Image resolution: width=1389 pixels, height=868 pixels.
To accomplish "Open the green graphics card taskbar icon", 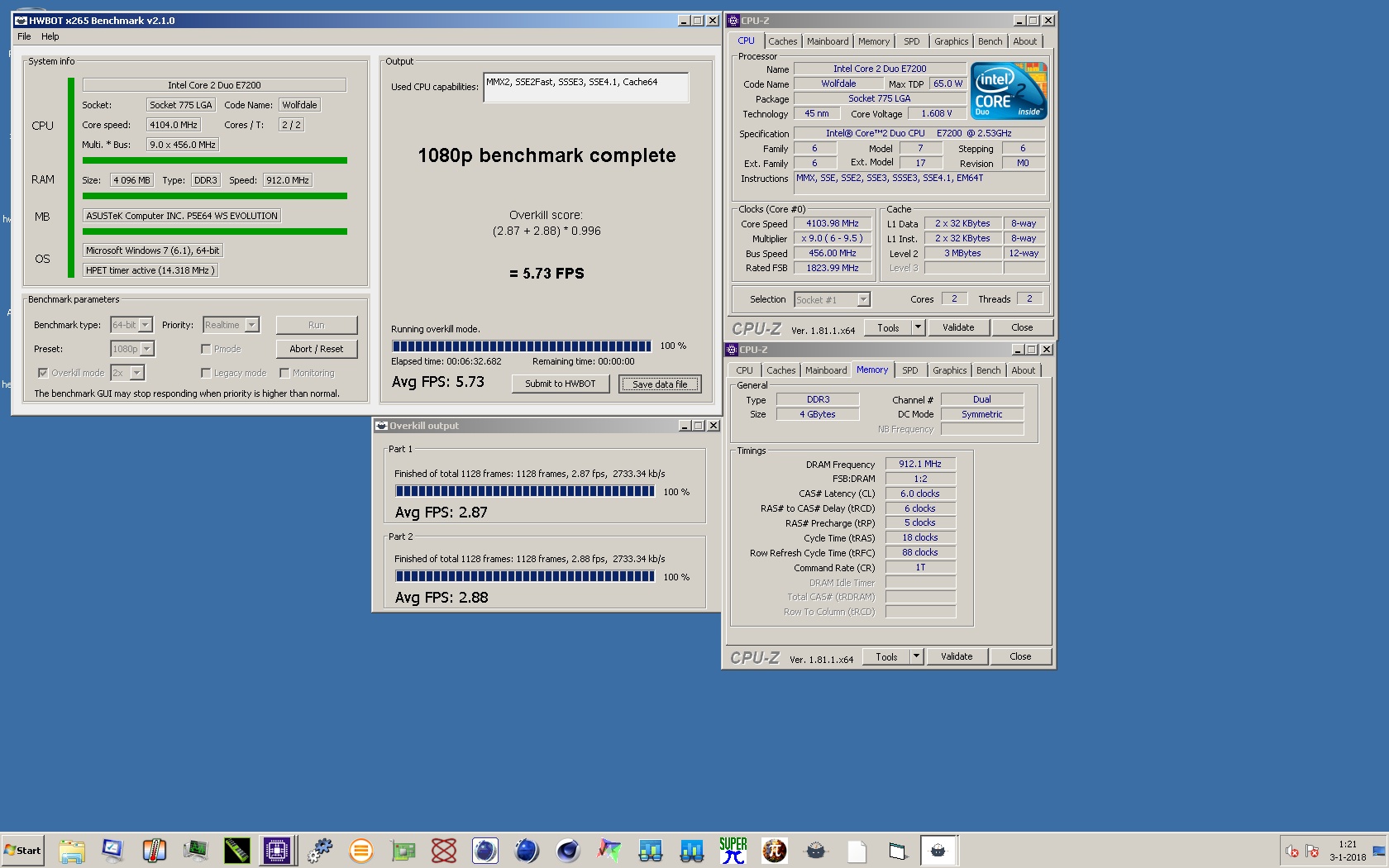I will pyautogui.click(x=403, y=851).
